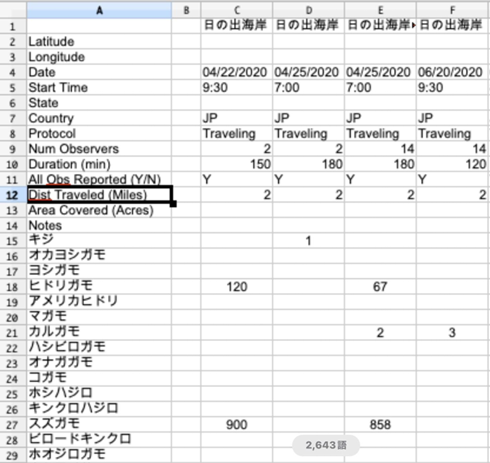Click the 'Country' label cell
Viewport: 490px width, 463px height.
pos(99,118)
